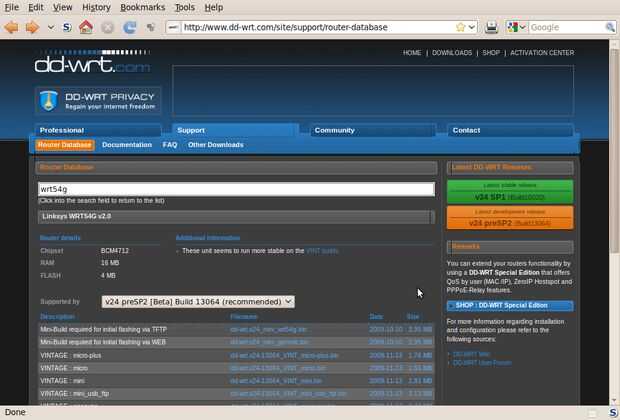Click the address bar URL field
620x420 pixels.
coord(318,27)
